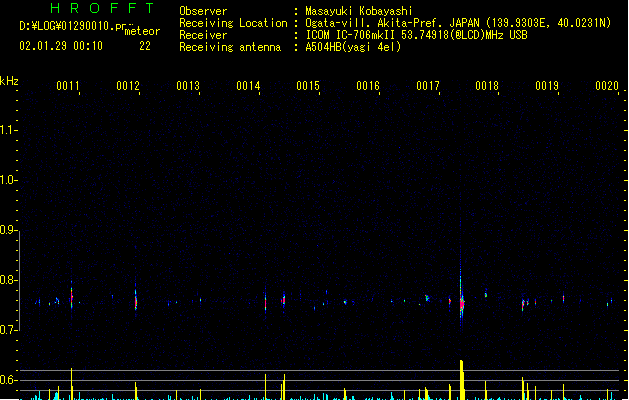This screenshot has height=400, width=629.
Task: Select the log file path D:¥LOG¥01290010
Action: coord(73,26)
